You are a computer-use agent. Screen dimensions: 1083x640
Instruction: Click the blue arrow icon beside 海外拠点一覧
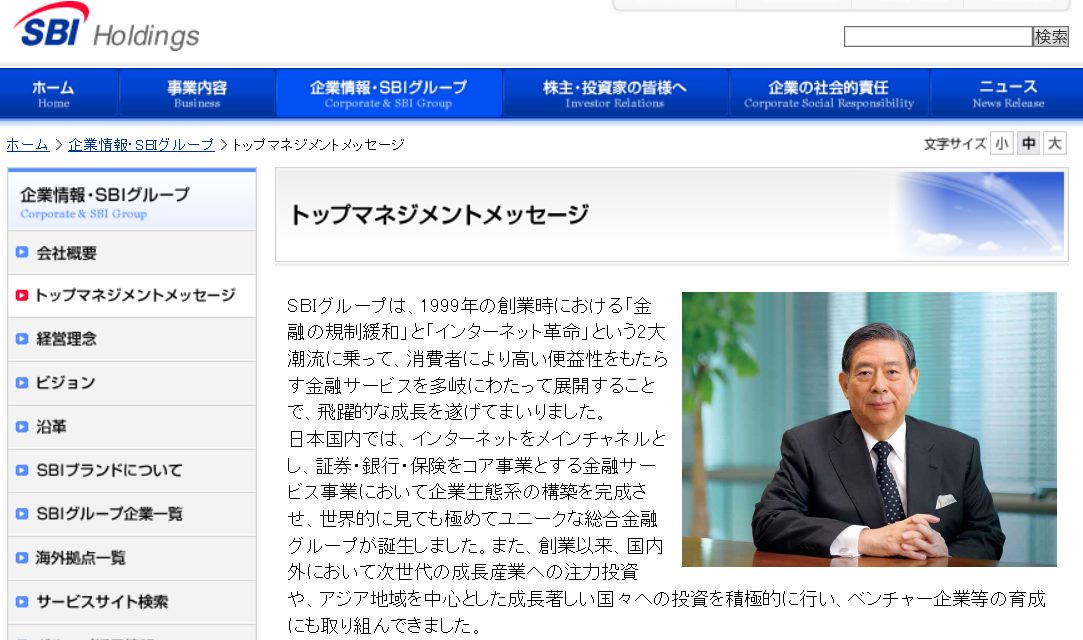pos(22,558)
